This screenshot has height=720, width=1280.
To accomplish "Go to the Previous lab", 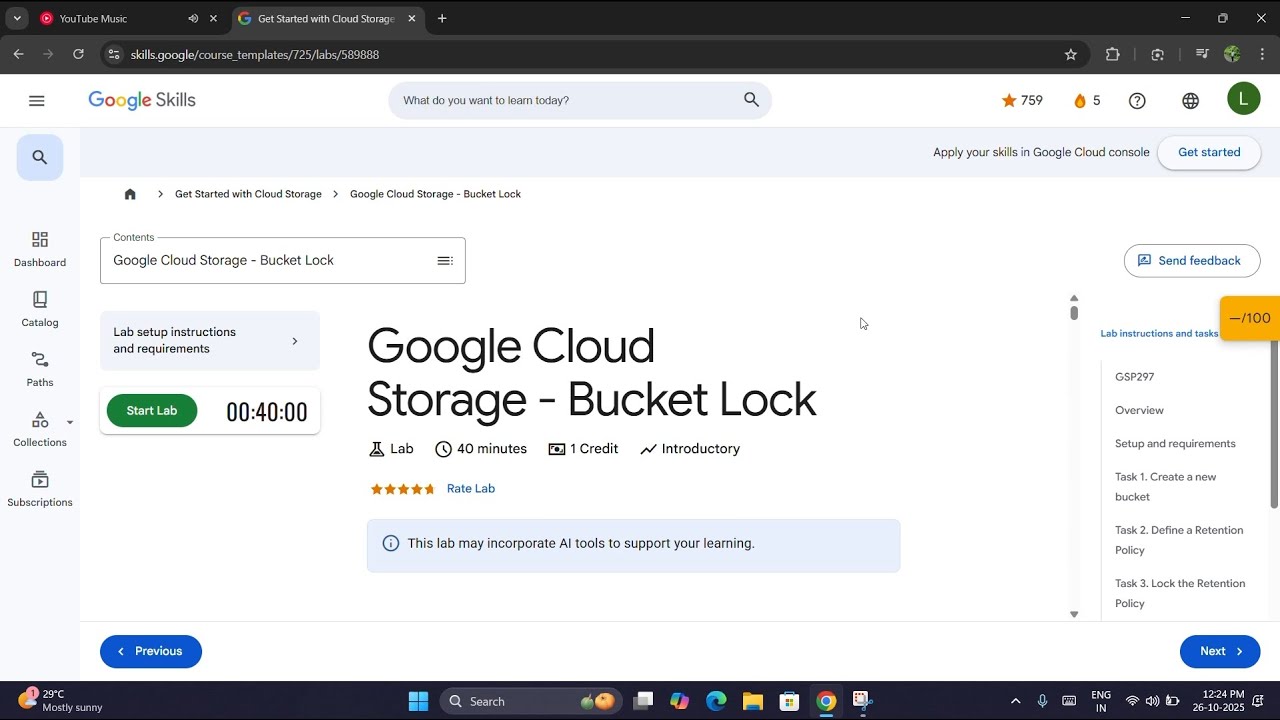I will (151, 651).
